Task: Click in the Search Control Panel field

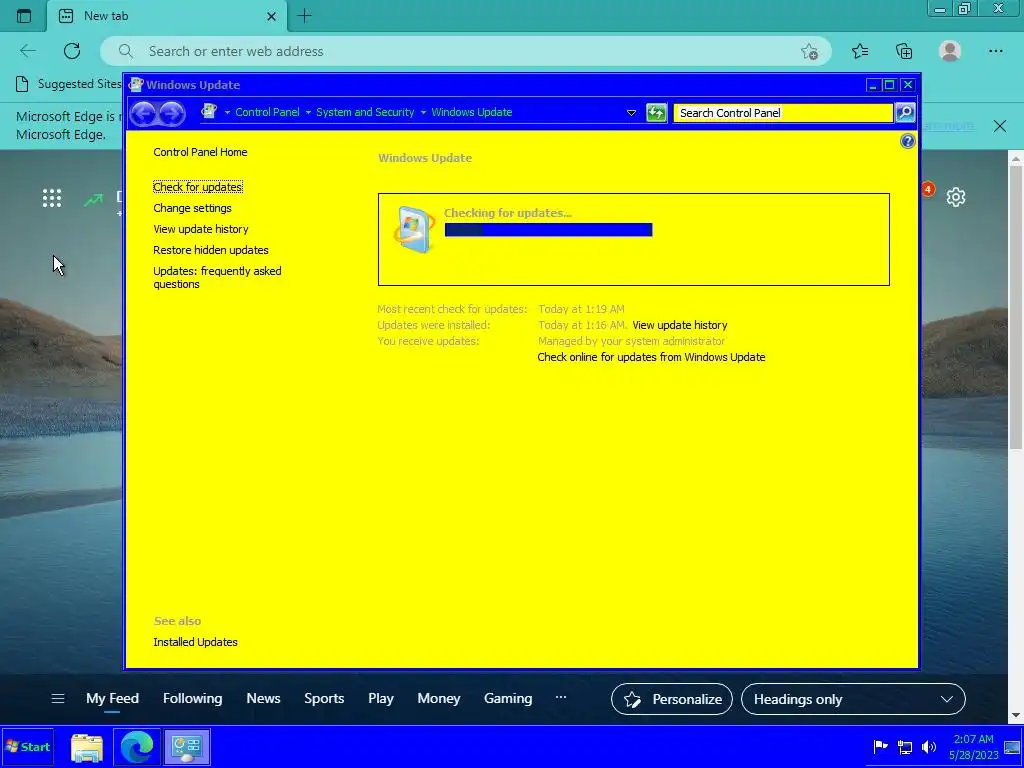Action: 782,112
